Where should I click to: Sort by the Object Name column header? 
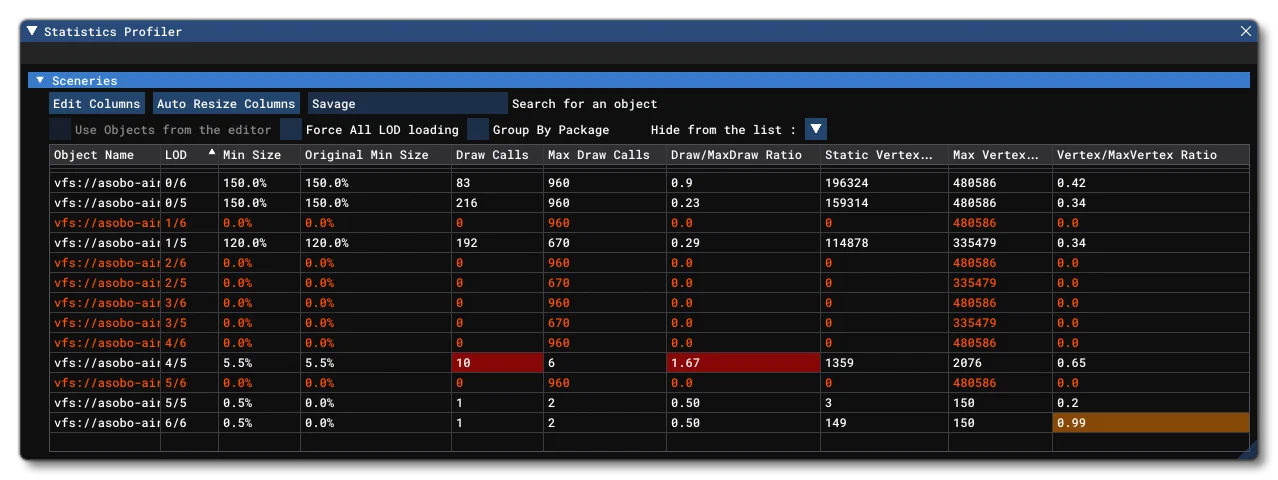105,155
